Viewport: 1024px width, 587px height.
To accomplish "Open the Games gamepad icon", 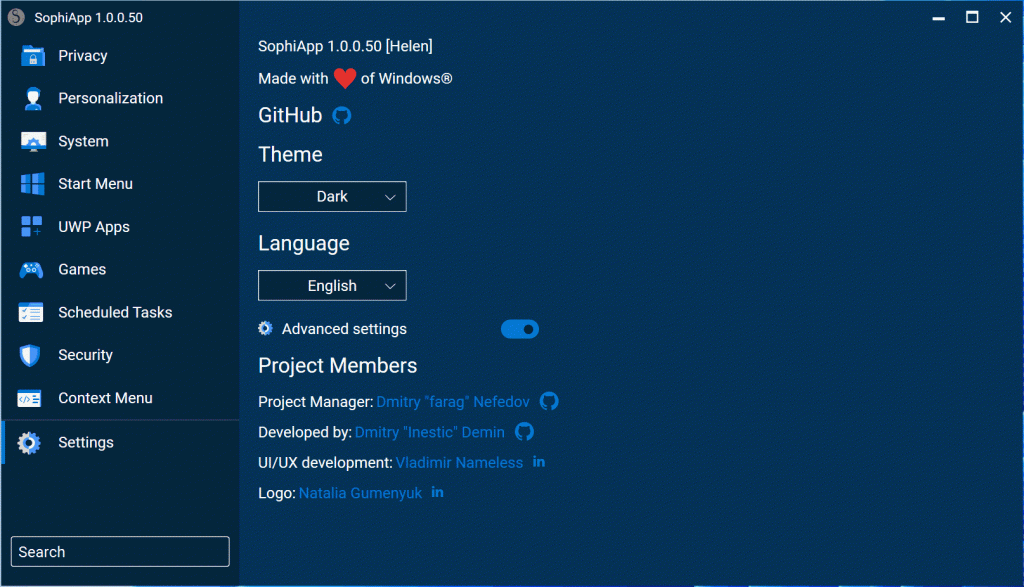I will (x=29, y=269).
